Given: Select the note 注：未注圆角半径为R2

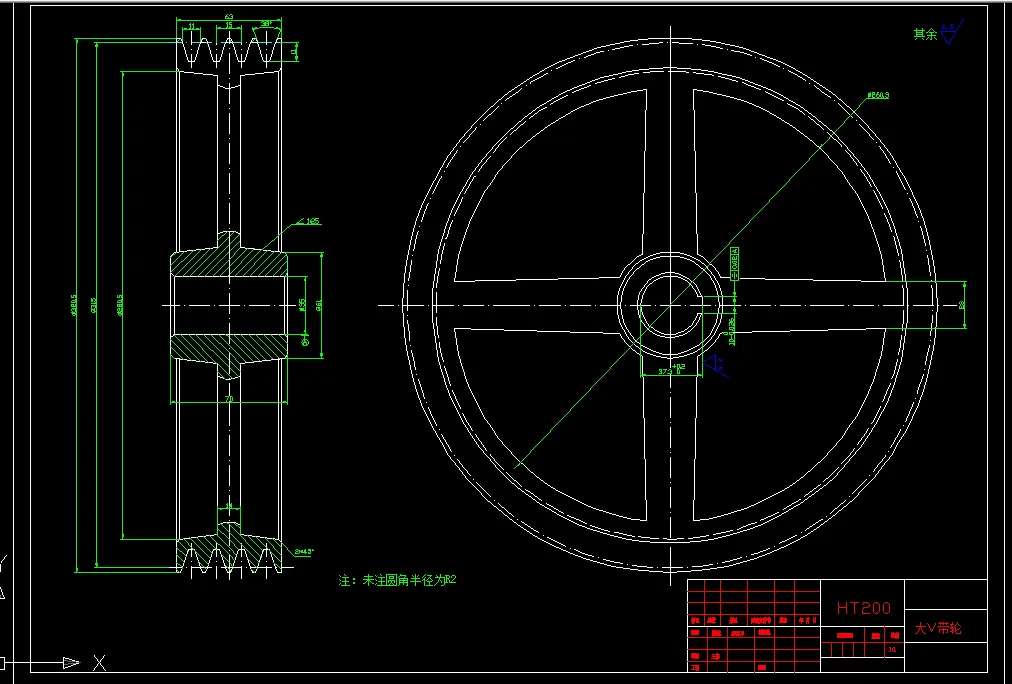Looking at the screenshot, I should 398,580.
